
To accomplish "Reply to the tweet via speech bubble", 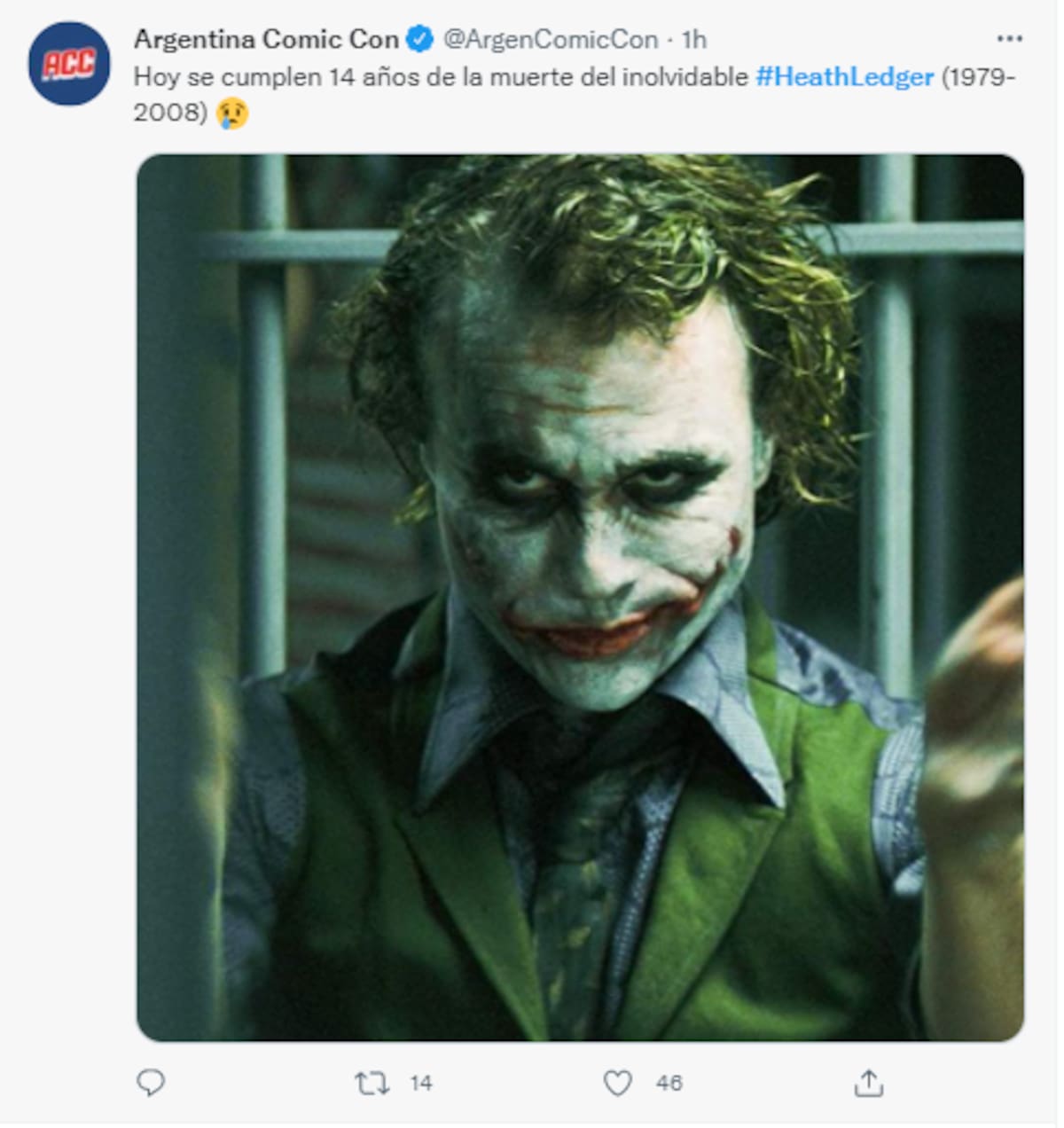I will pos(151,1082).
